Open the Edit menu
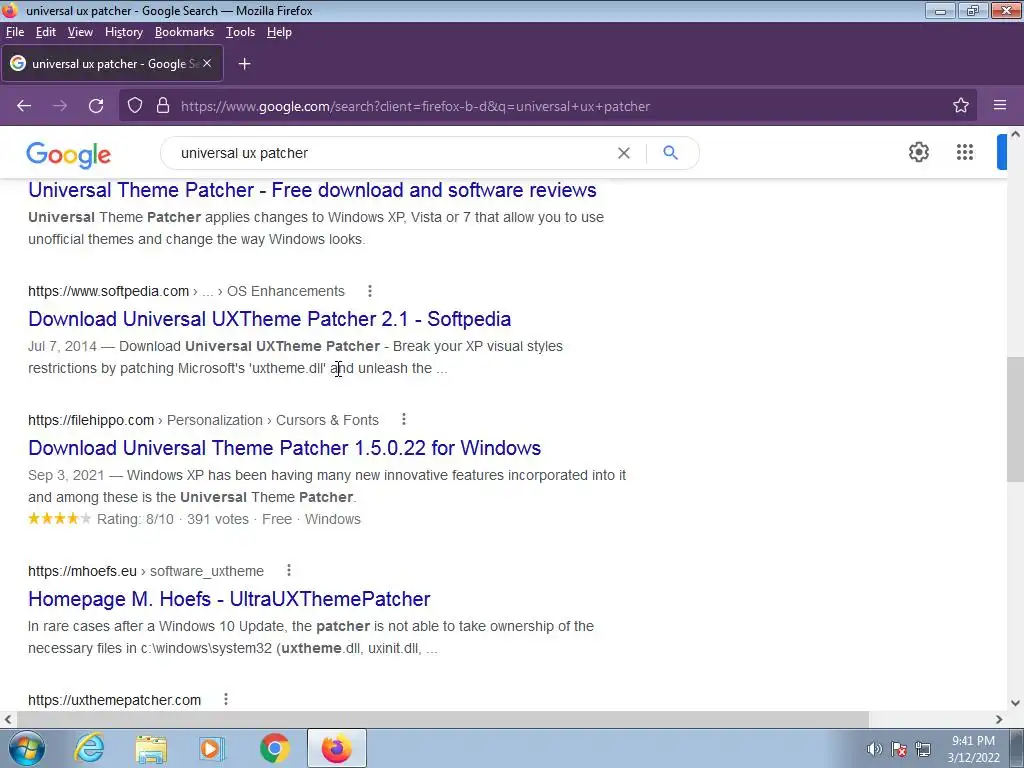The height and width of the screenshot is (768, 1024). coord(46,32)
